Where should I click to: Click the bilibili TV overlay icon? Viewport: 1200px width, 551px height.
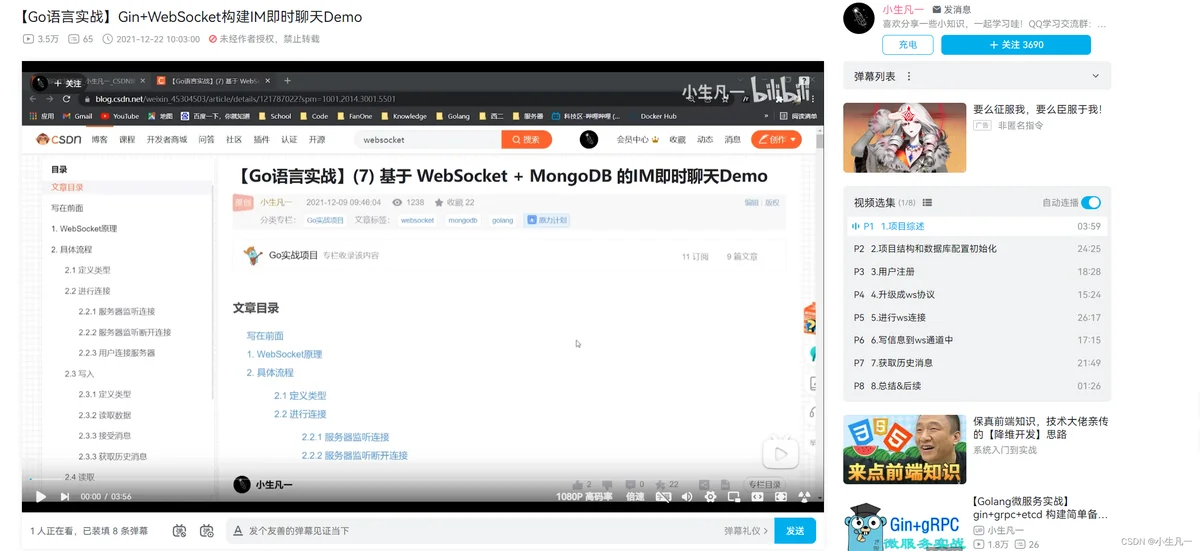[780, 453]
